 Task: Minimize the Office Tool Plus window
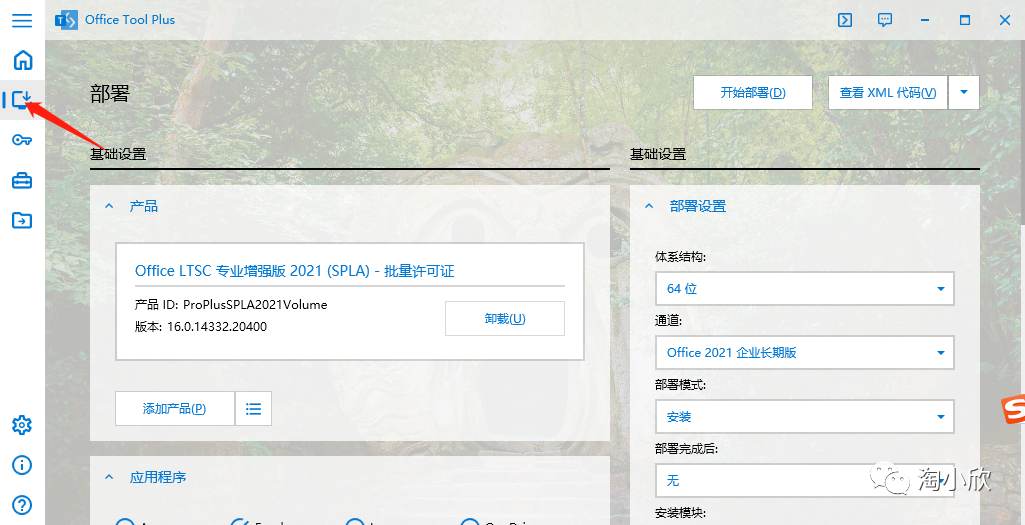(924, 20)
